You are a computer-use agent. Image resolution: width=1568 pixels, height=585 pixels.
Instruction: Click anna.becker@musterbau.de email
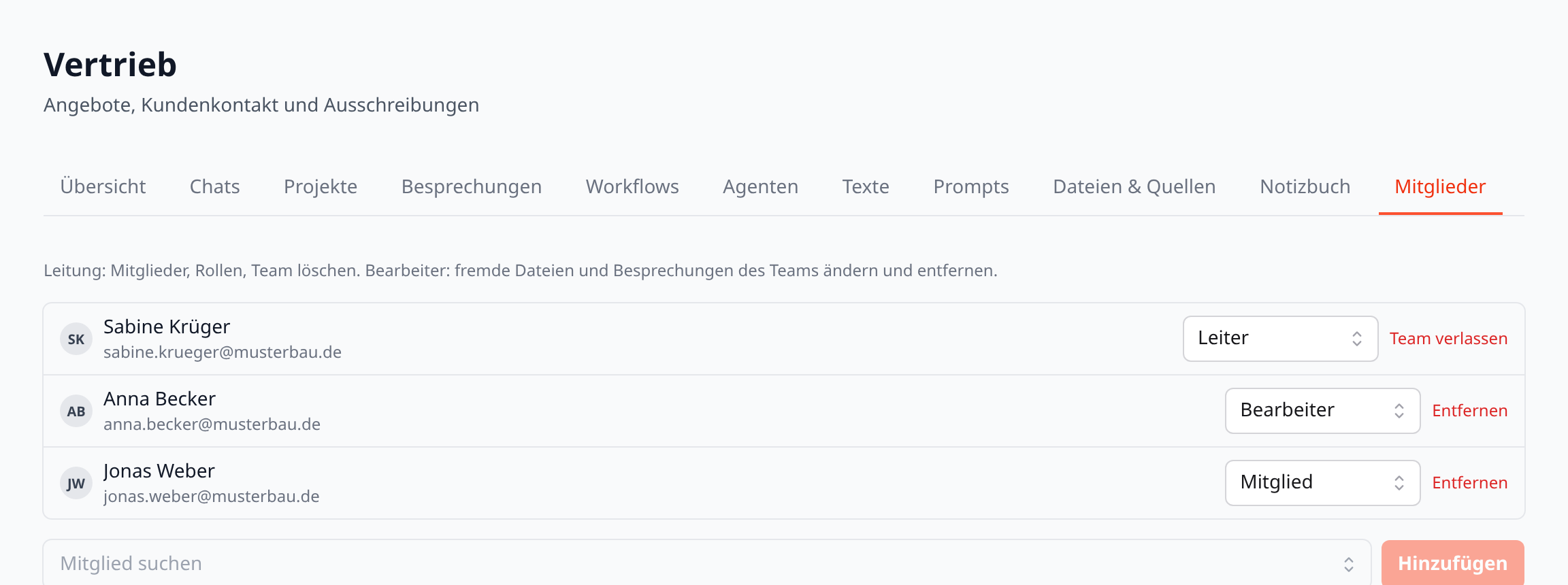(212, 424)
